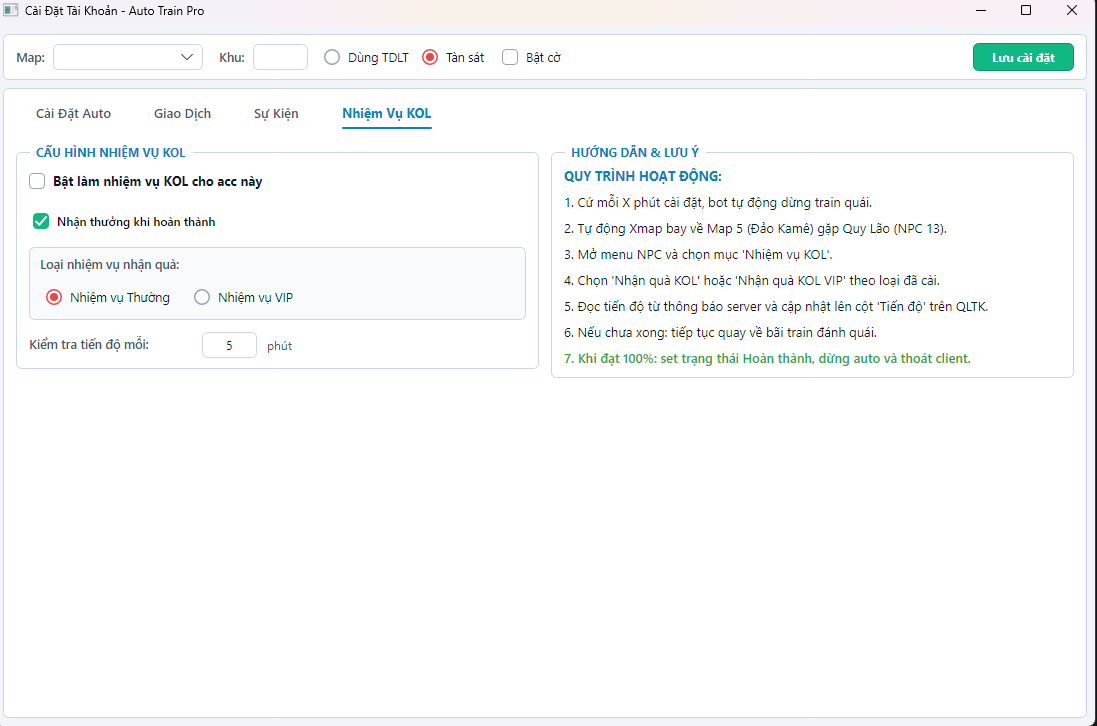Screen dimensions: 1097x726
Task: Click the Khu input field
Action: 281,57
